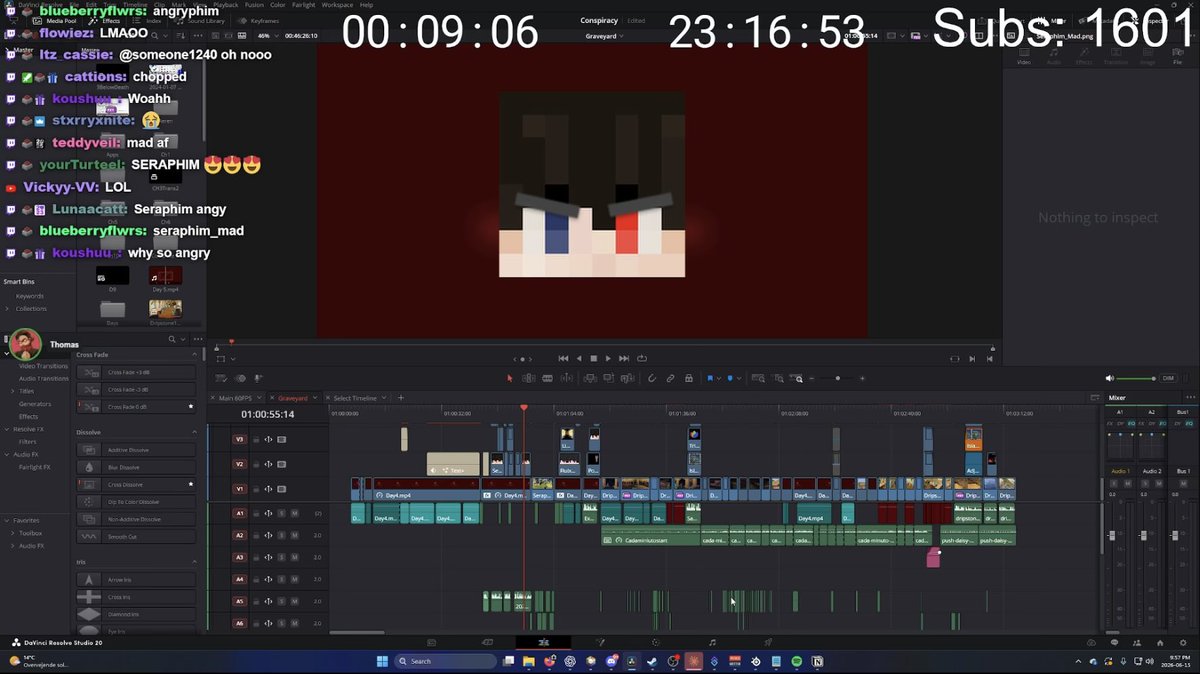Open Effects panel three-dot options menu
The width and height of the screenshot is (1200, 674).
pyautogui.click(x=197, y=339)
